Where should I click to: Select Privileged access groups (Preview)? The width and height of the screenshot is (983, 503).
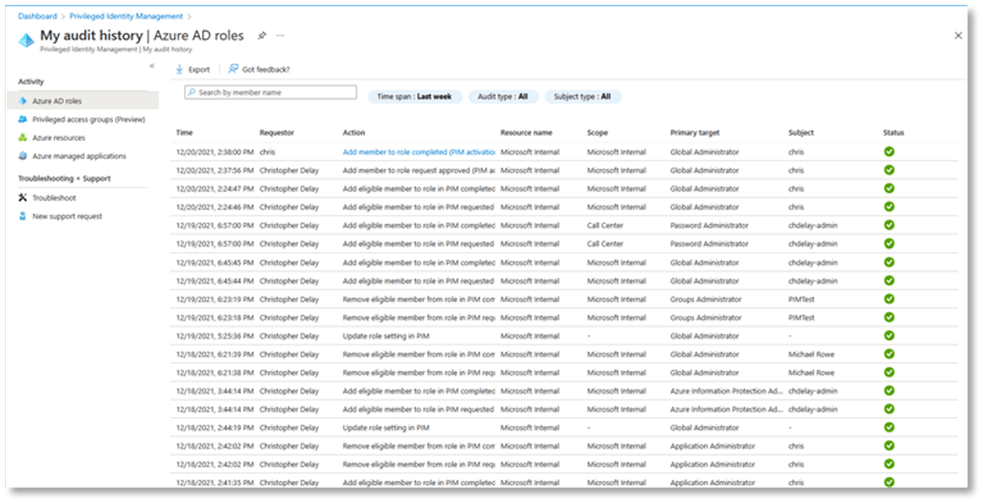click(88, 119)
